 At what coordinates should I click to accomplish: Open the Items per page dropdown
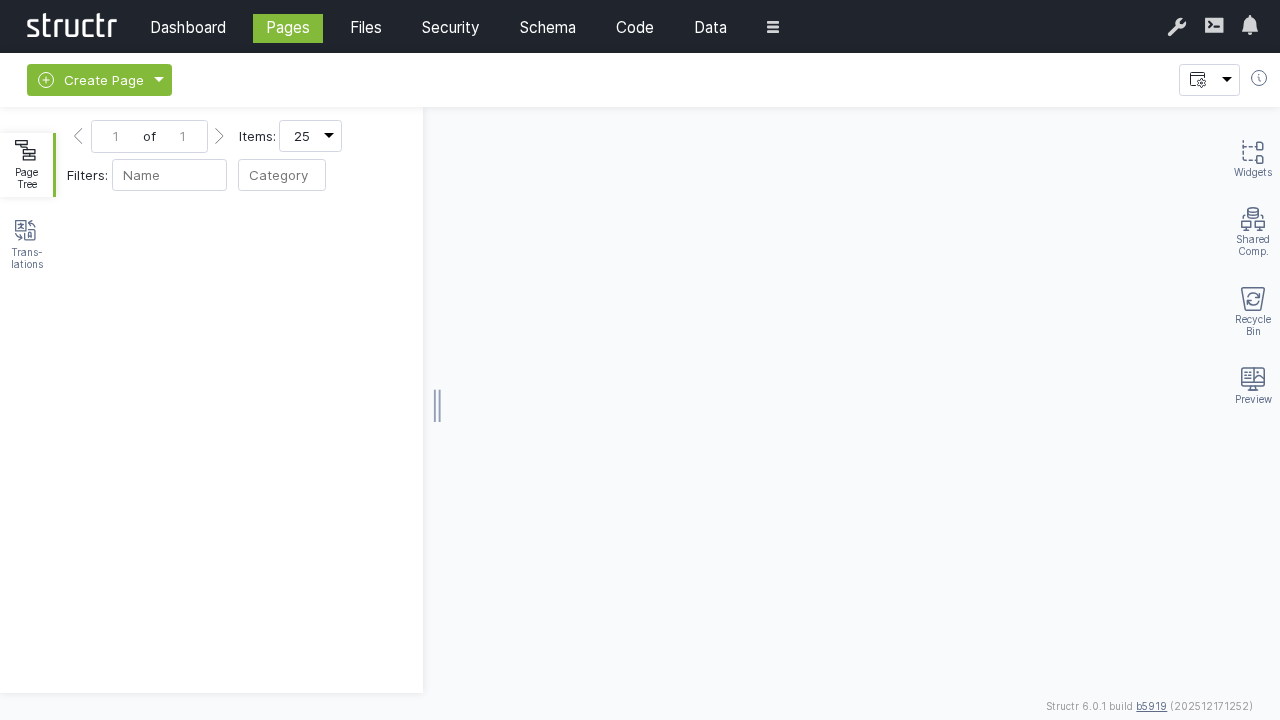[x=310, y=136]
